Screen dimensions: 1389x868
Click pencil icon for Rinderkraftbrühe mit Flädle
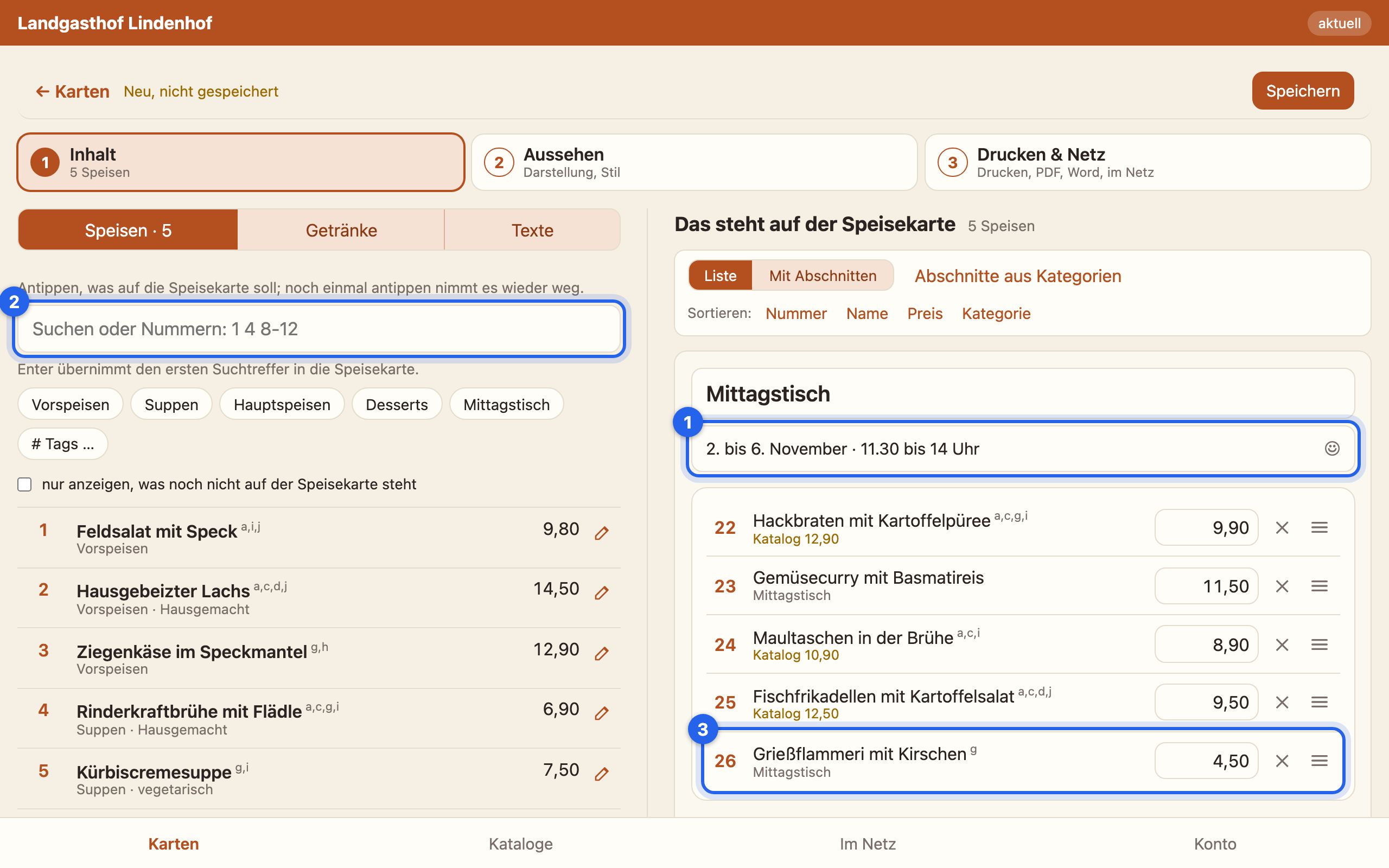coord(601,713)
